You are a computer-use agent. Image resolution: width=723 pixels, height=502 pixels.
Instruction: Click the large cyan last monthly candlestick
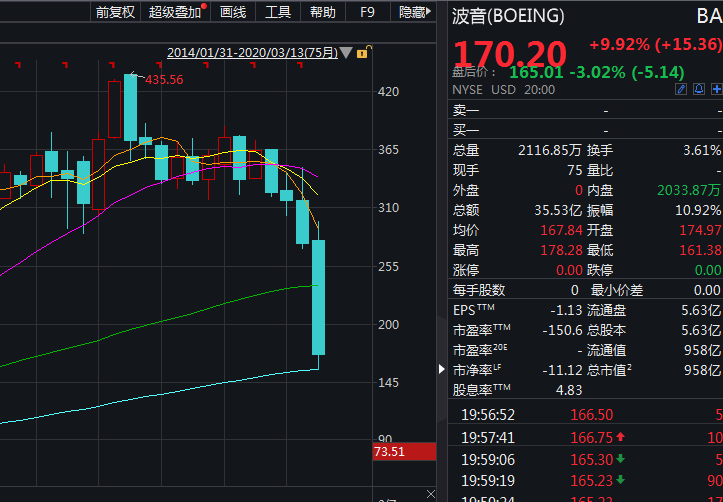[319, 297]
